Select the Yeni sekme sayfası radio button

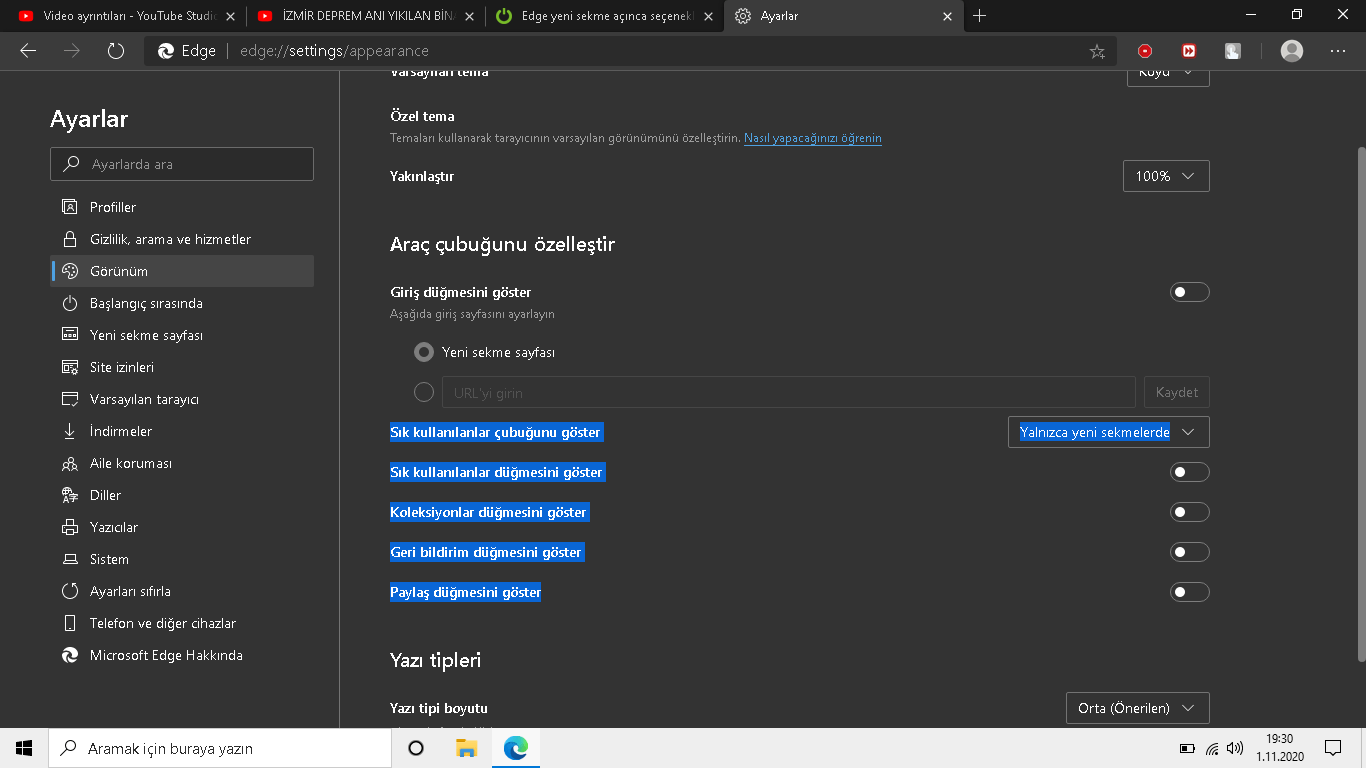tap(424, 352)
